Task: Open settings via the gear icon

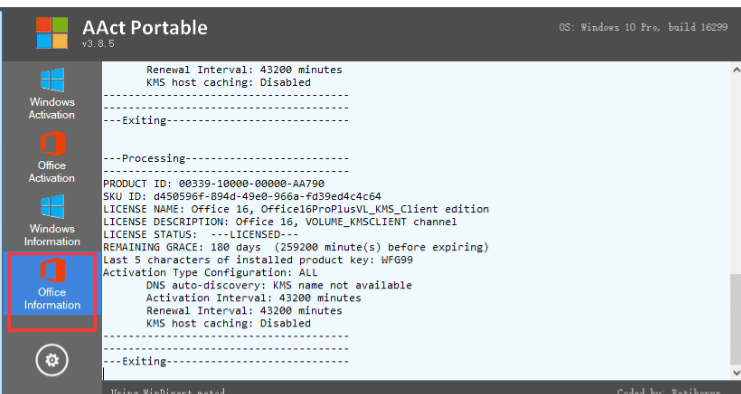Action: [x=52, y=360]
